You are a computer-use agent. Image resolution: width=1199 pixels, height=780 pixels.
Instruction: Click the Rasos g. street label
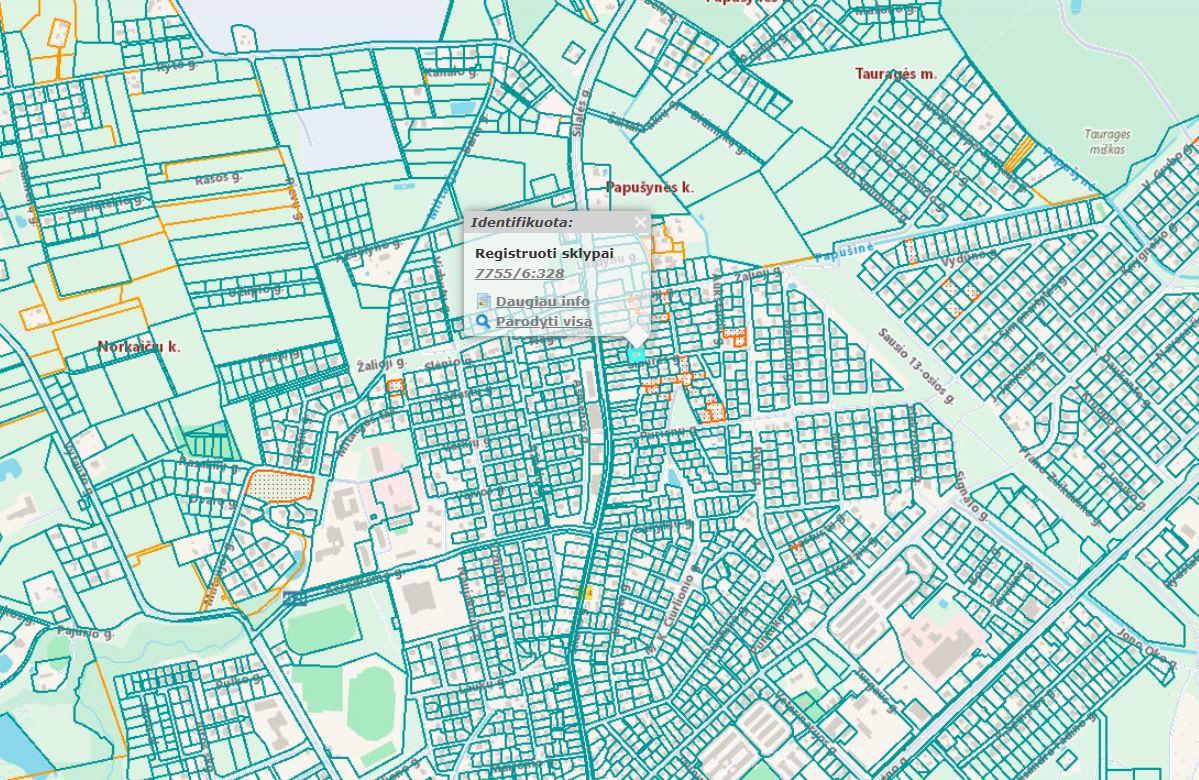(218, 178)
